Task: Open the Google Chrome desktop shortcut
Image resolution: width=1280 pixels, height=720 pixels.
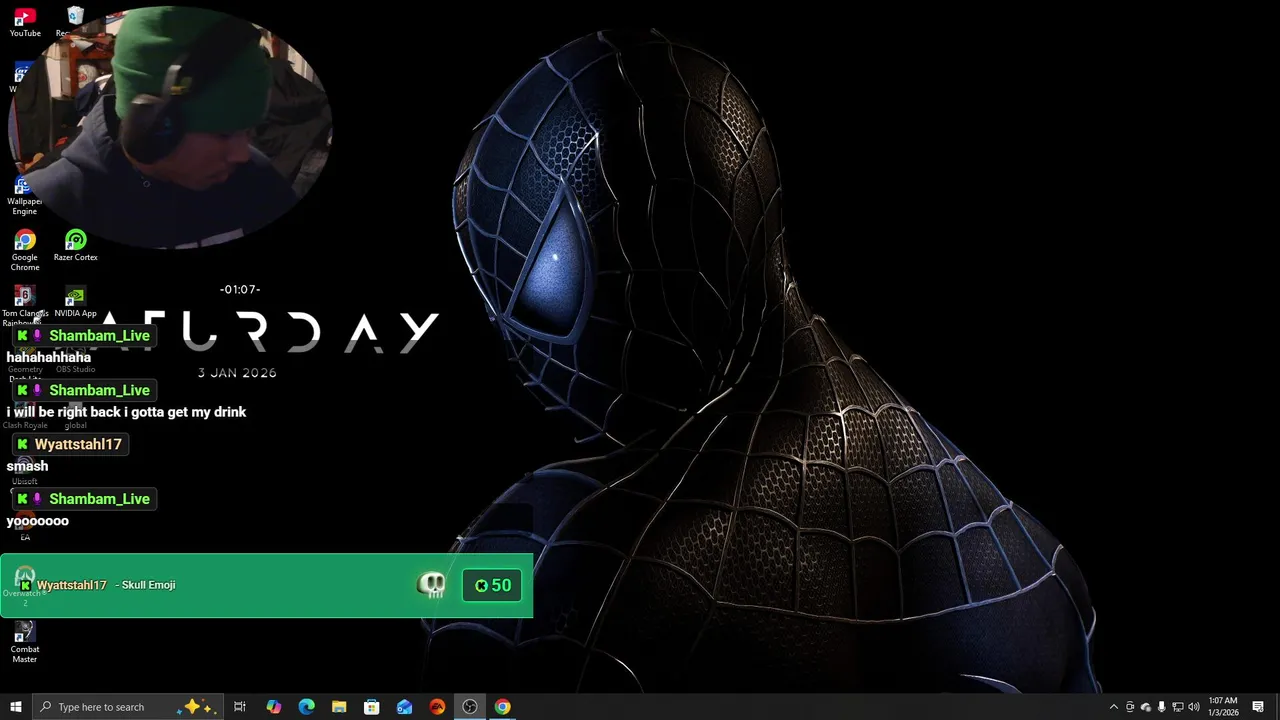Action: click(x=25, y=250)
